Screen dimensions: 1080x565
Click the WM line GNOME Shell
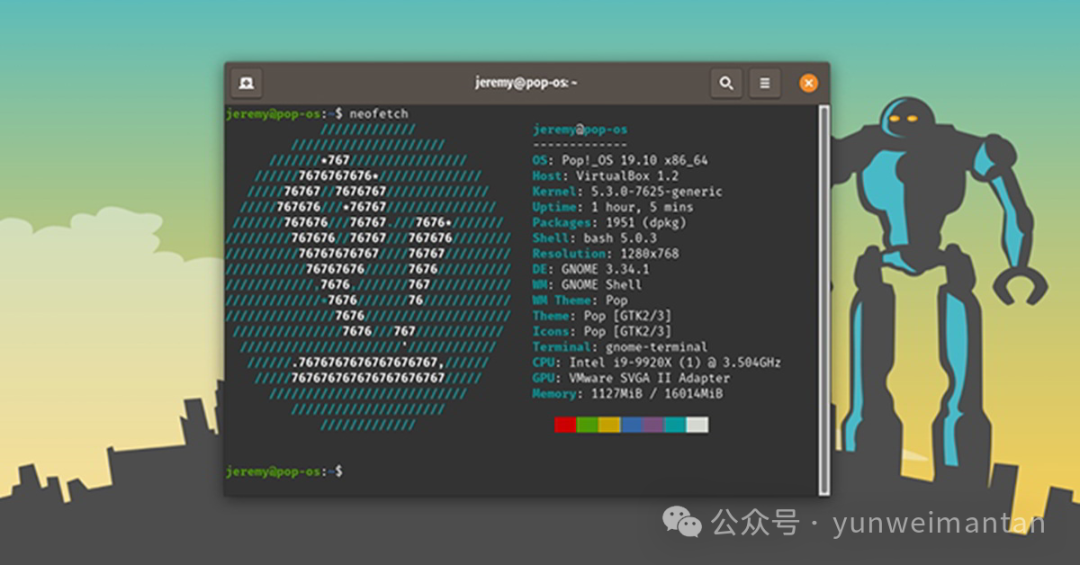coord(587,285)
